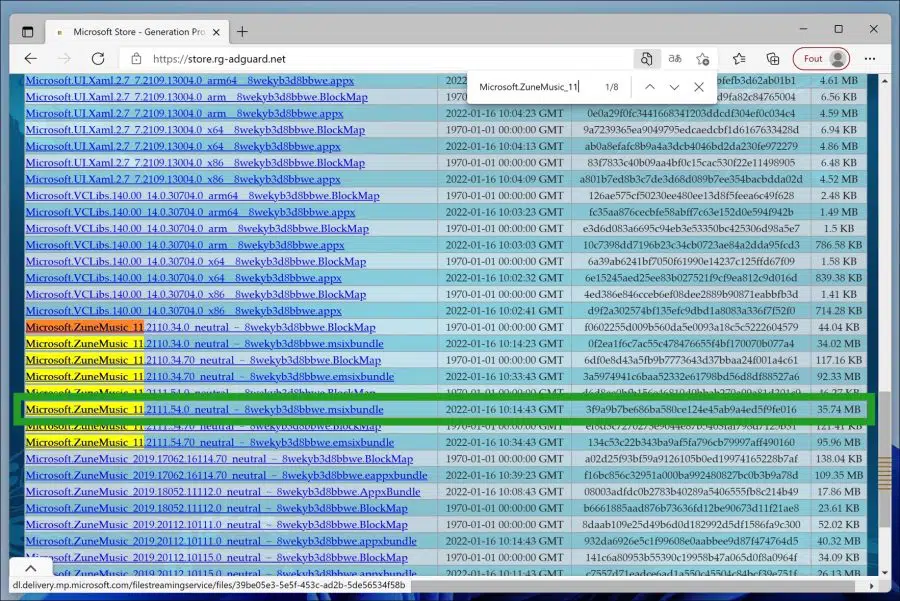Download ZuneMusic 11.2110.34.0 msixbundle file
Image resolution: width=900 pixels, height=601 pixels.
pyautogui.click(x=204, y=344)
